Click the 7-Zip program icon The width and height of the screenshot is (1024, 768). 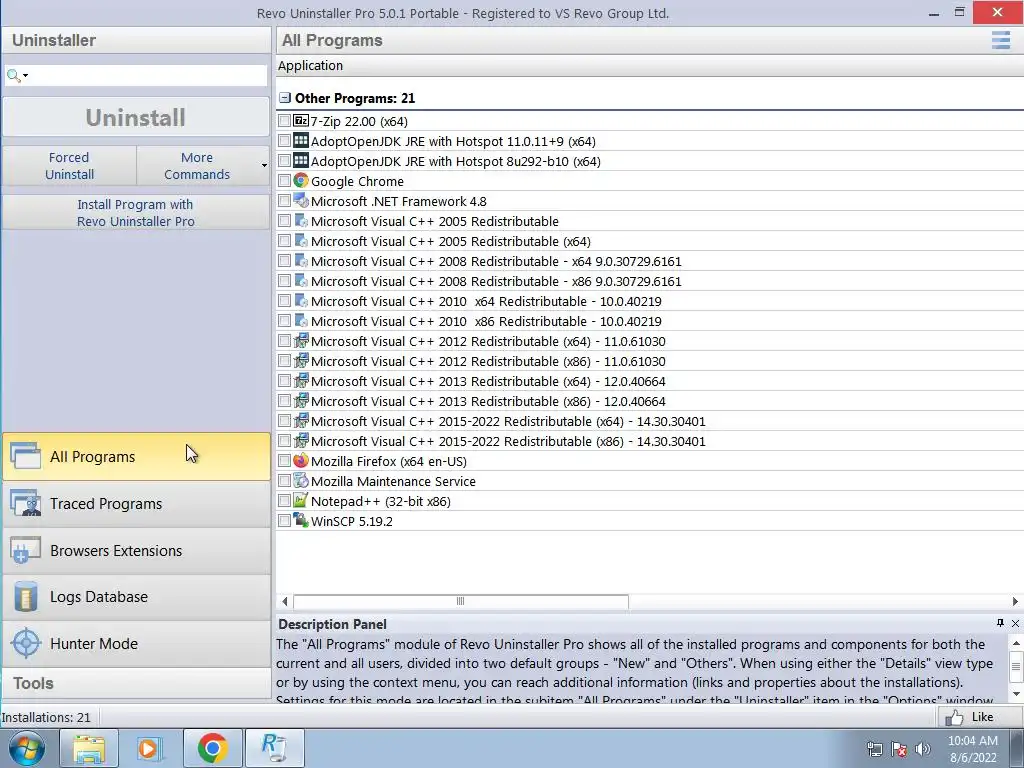click(x=300, y=121)
